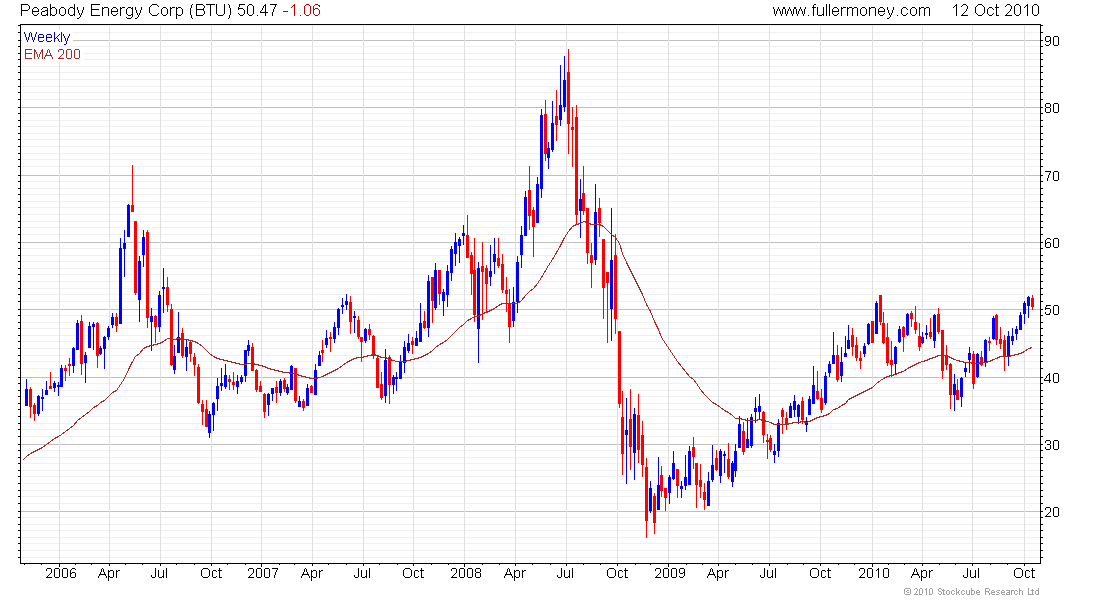Click the 40 price axis label
Screen dimensions: 1100x600
coord(1052,378)
